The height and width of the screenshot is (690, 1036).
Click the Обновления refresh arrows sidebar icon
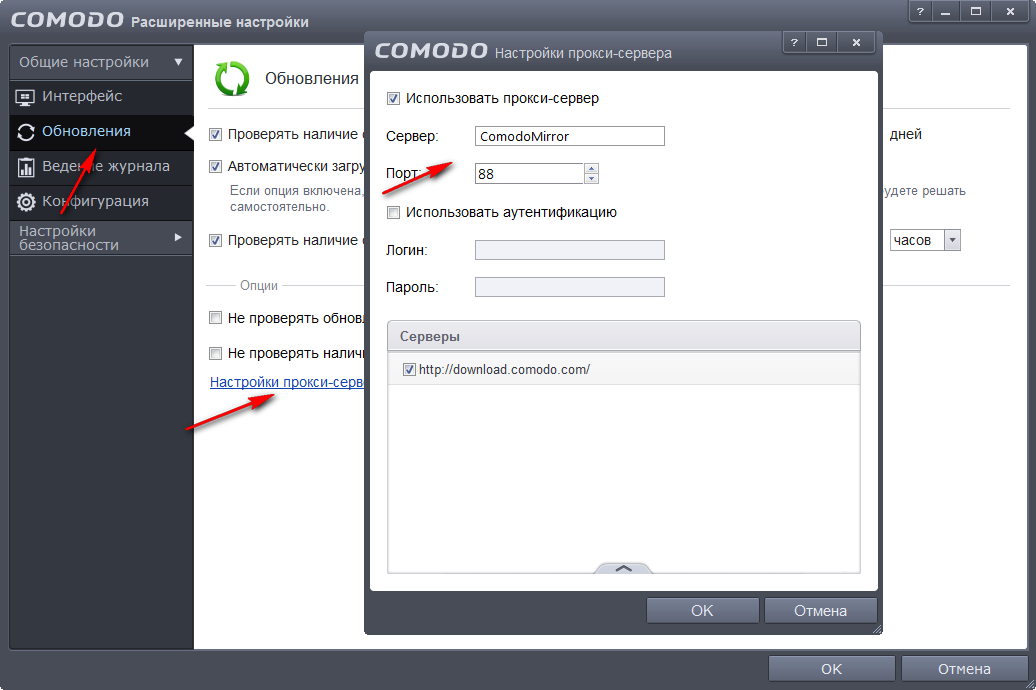[x=26, y=132]
